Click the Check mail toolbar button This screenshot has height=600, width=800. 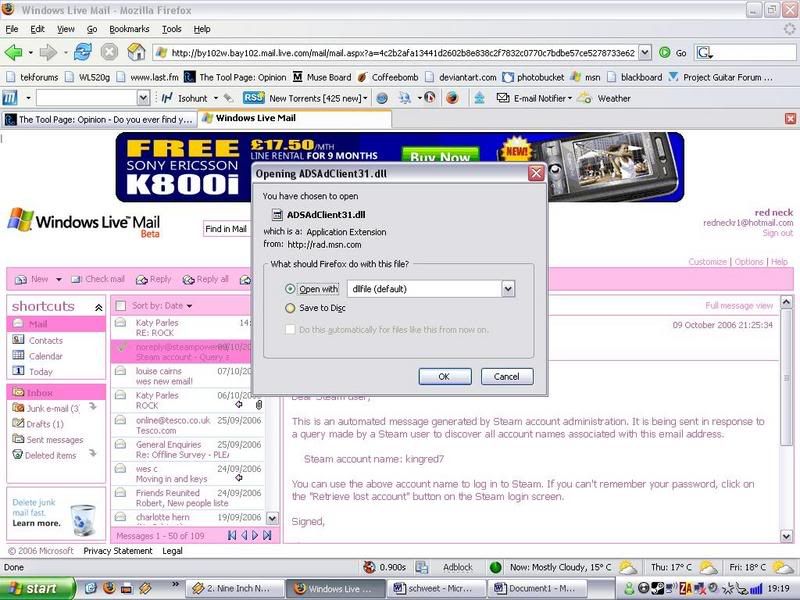[98, 280]
